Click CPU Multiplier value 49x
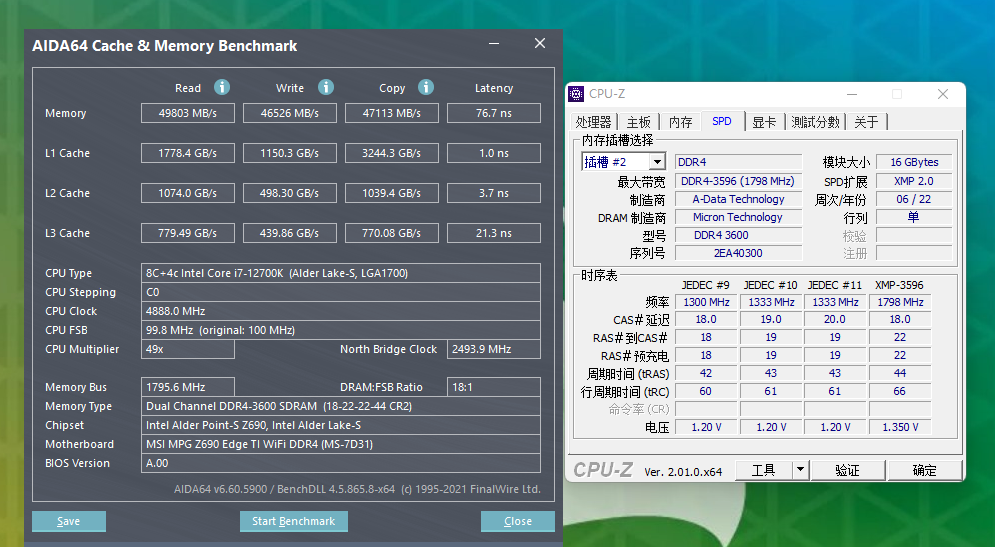The image size is (995, 547). tap(188, 349)
